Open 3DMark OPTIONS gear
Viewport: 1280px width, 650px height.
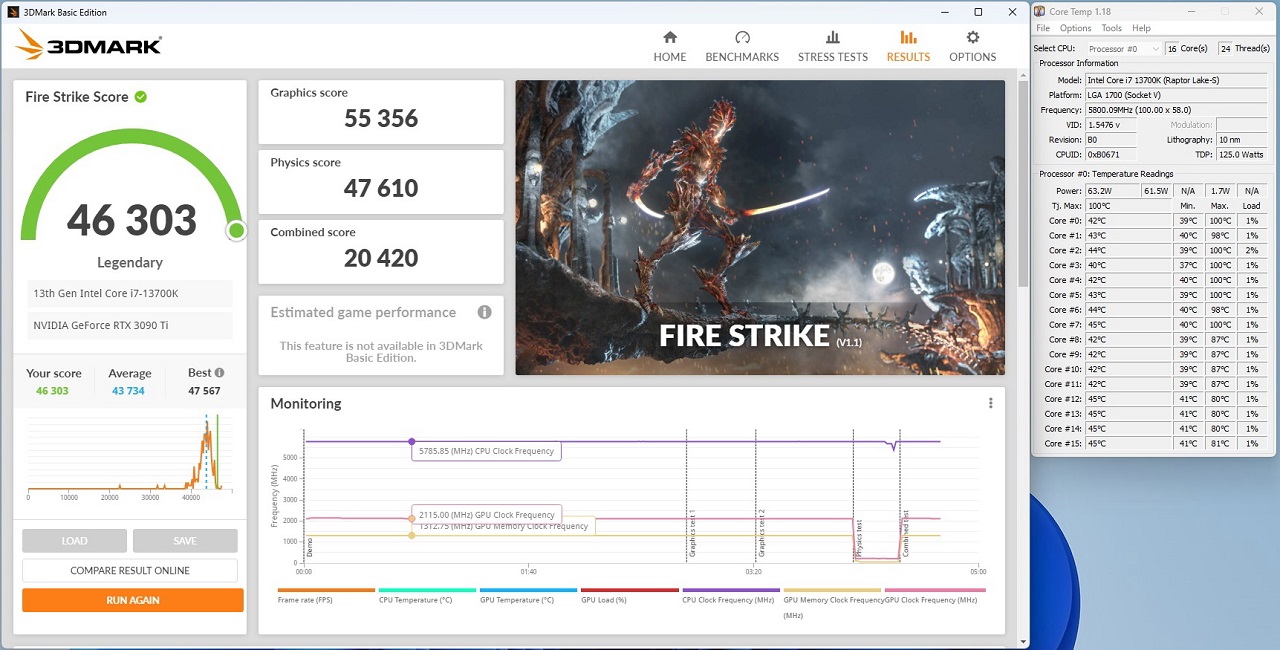pyautogui.click(x=973, y=46)
